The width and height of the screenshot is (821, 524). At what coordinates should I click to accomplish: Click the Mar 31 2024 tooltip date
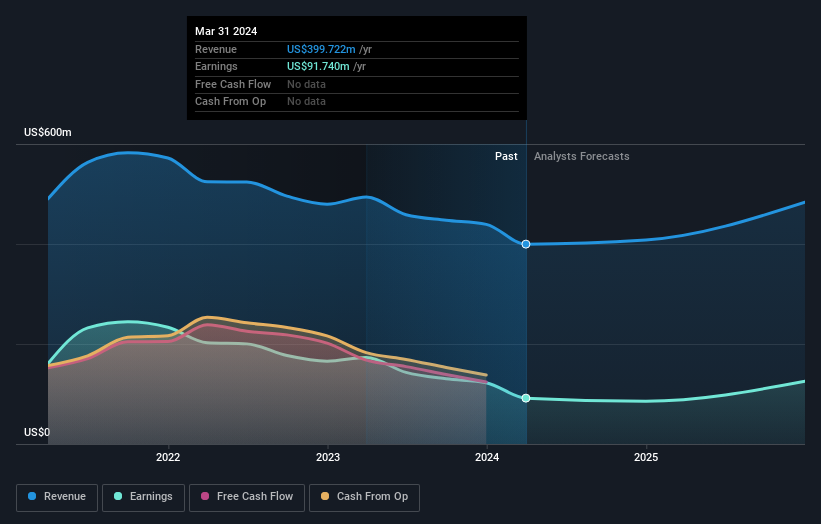pos(226,31)
